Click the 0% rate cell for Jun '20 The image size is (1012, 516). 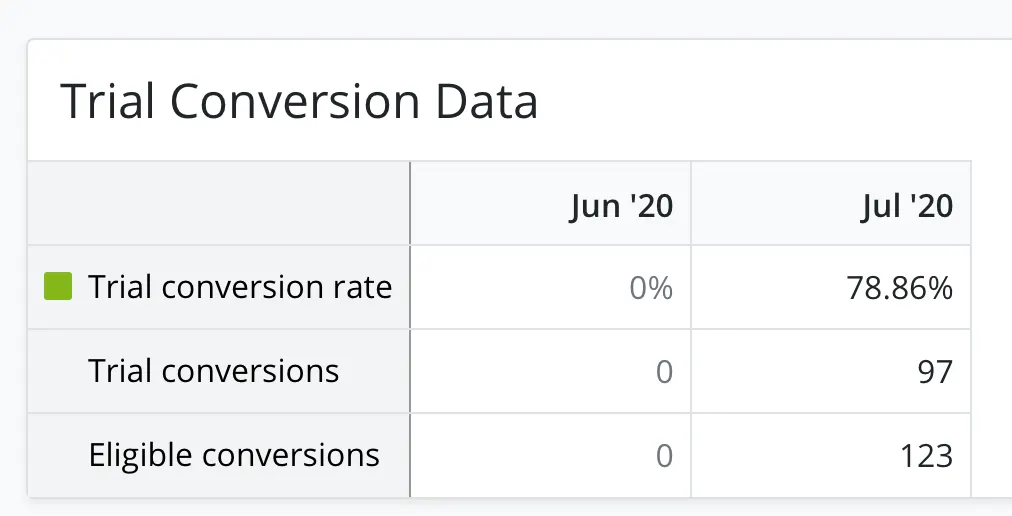click(x=651, y=289)
